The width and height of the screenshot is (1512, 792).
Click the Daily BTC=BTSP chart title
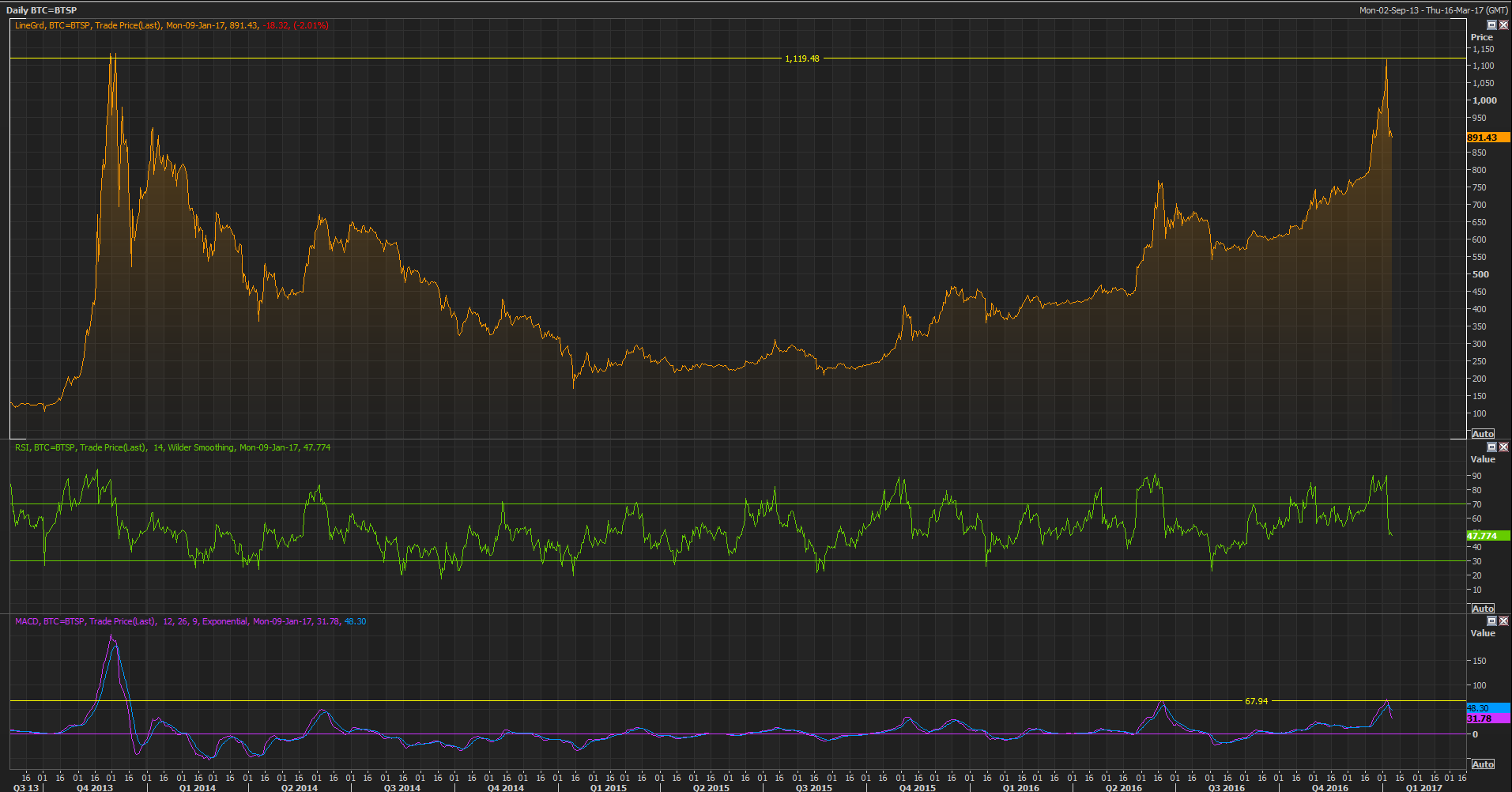[42, 10]
